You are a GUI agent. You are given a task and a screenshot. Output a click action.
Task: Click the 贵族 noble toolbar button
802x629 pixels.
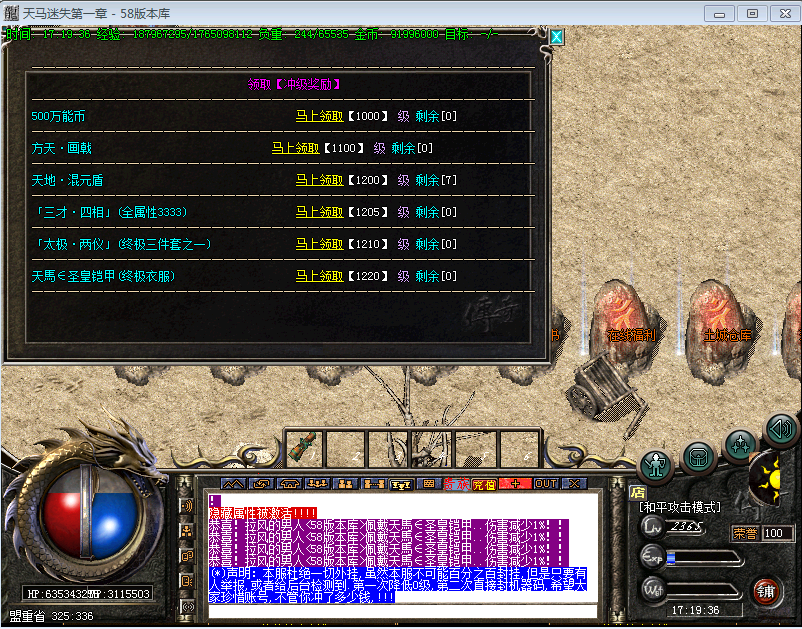click(456, 484)
